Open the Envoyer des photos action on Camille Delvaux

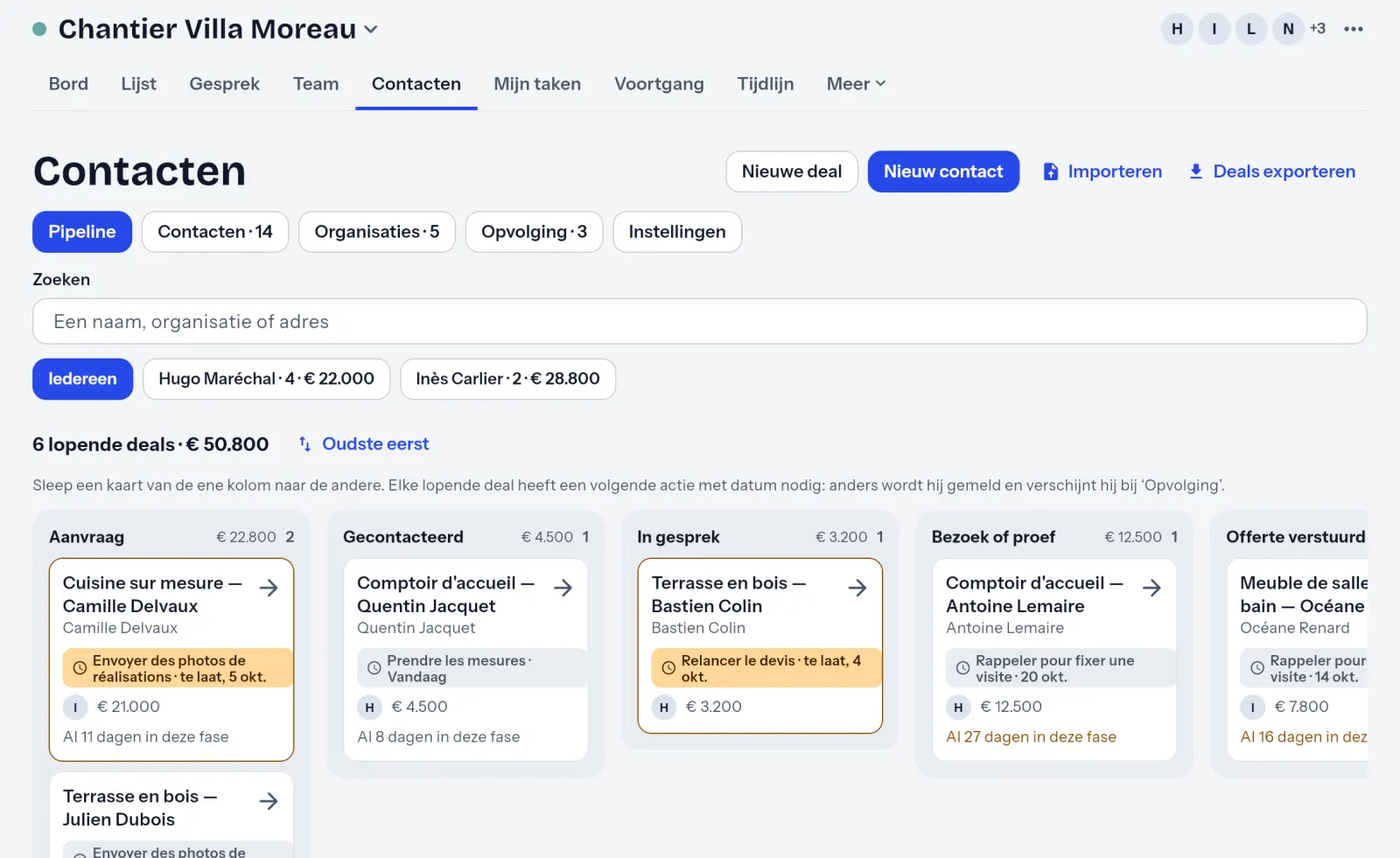[x=178, y=668]
